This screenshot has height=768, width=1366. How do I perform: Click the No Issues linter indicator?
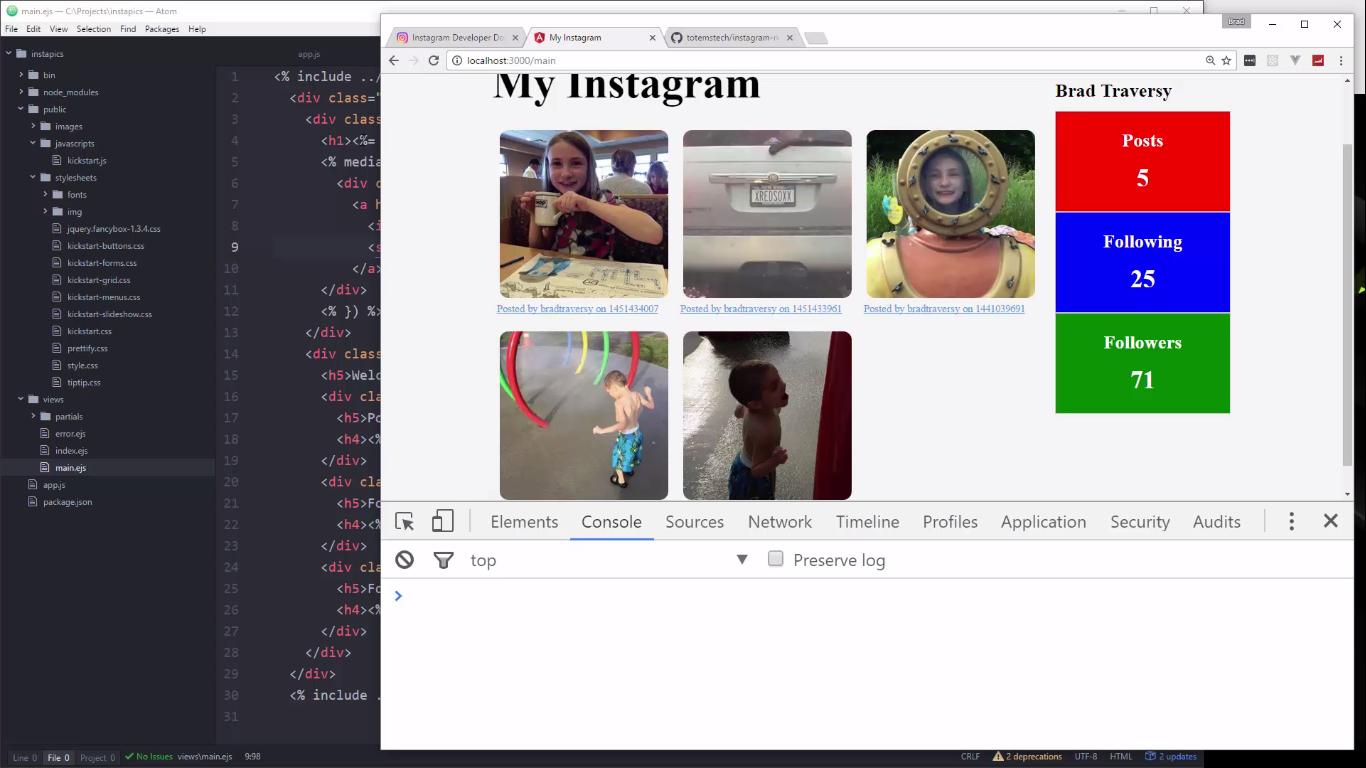point(149,757)
